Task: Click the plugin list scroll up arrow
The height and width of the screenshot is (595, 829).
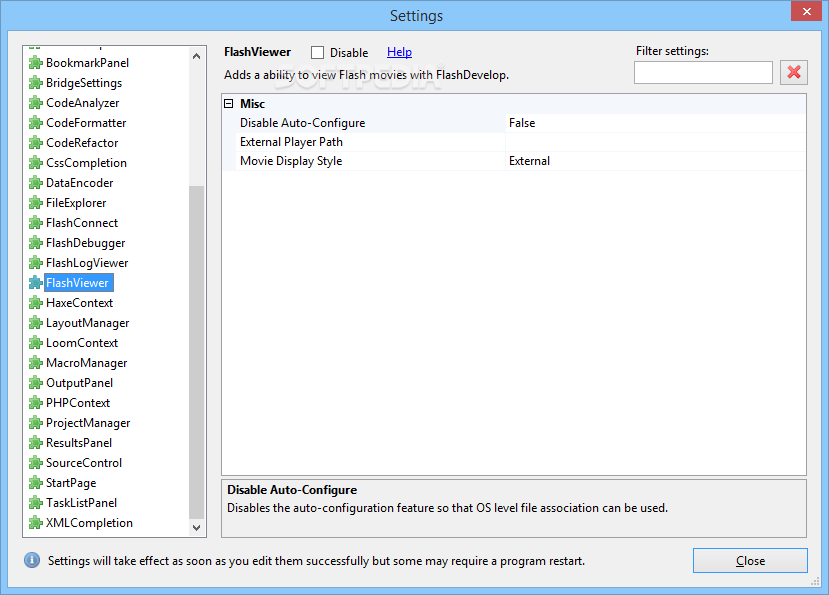Action: pyautogui.click(x=197, y=56)
